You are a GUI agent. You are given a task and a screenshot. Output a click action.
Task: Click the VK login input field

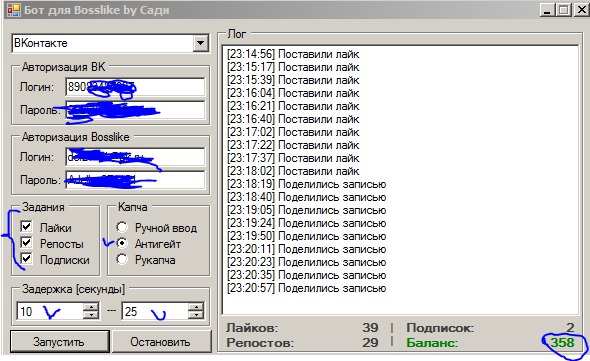pos(135,87)
